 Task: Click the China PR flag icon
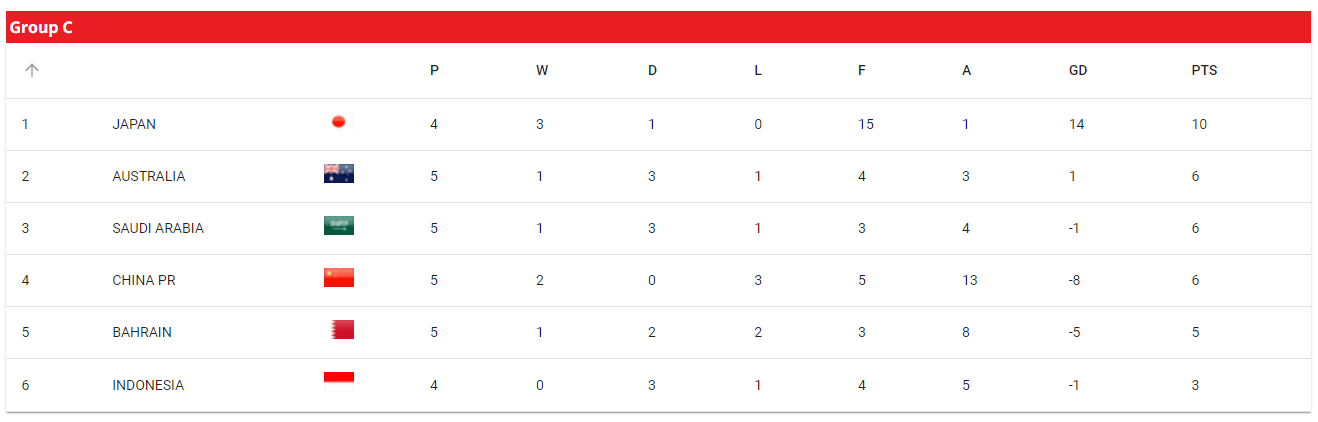(339, 278)
